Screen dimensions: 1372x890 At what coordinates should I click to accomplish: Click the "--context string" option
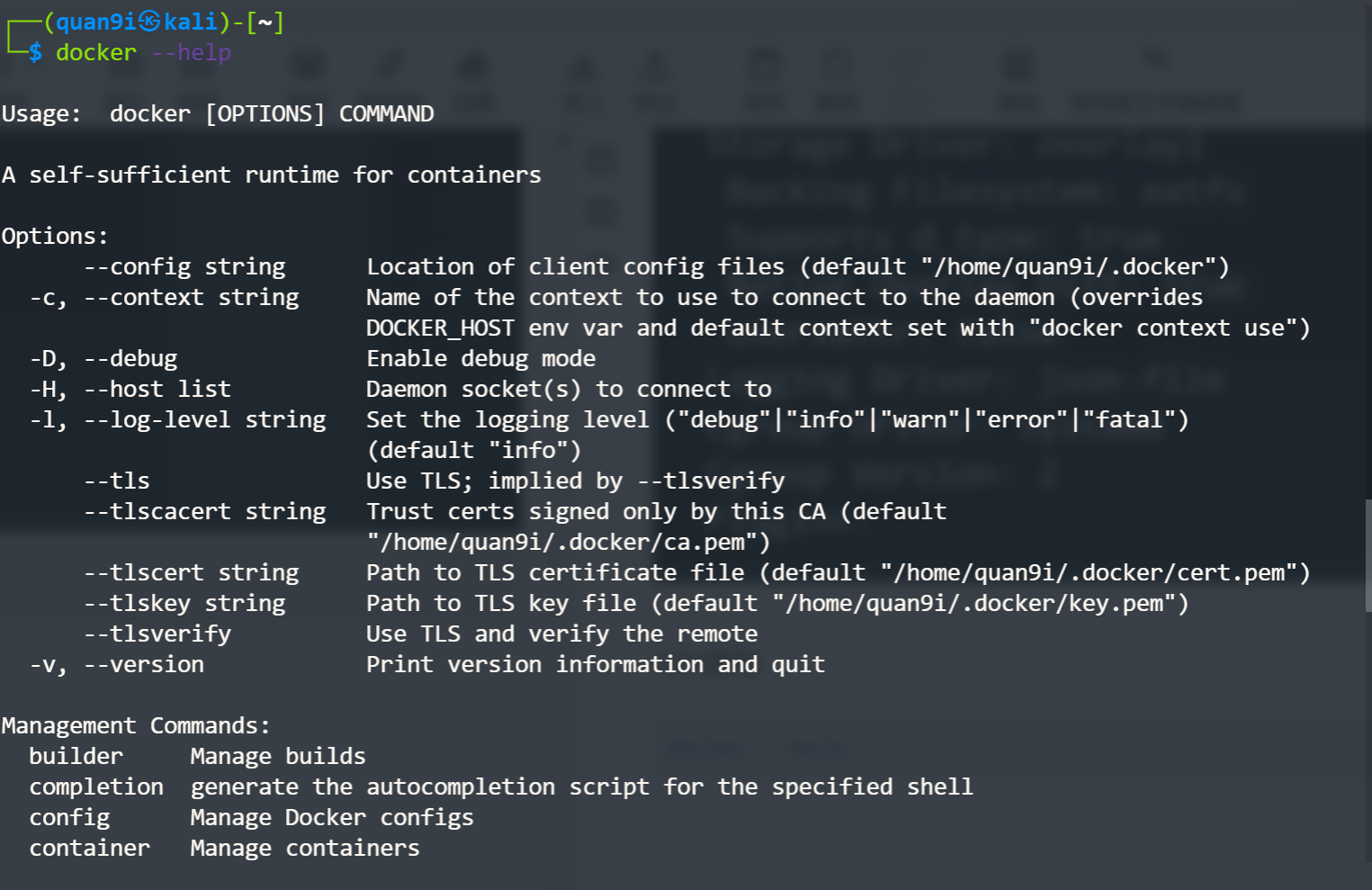[191, 298]
